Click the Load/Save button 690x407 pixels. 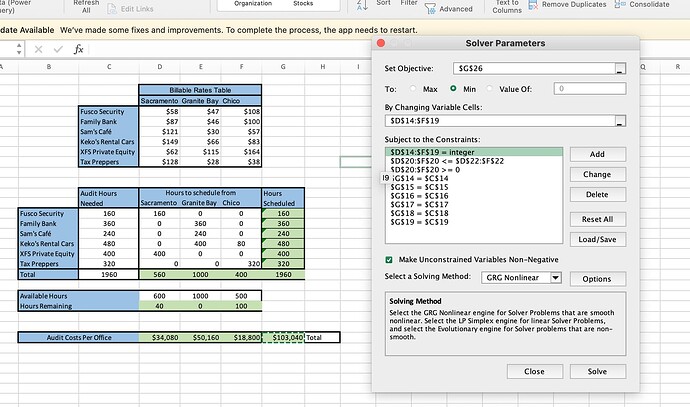pos(598,239)
